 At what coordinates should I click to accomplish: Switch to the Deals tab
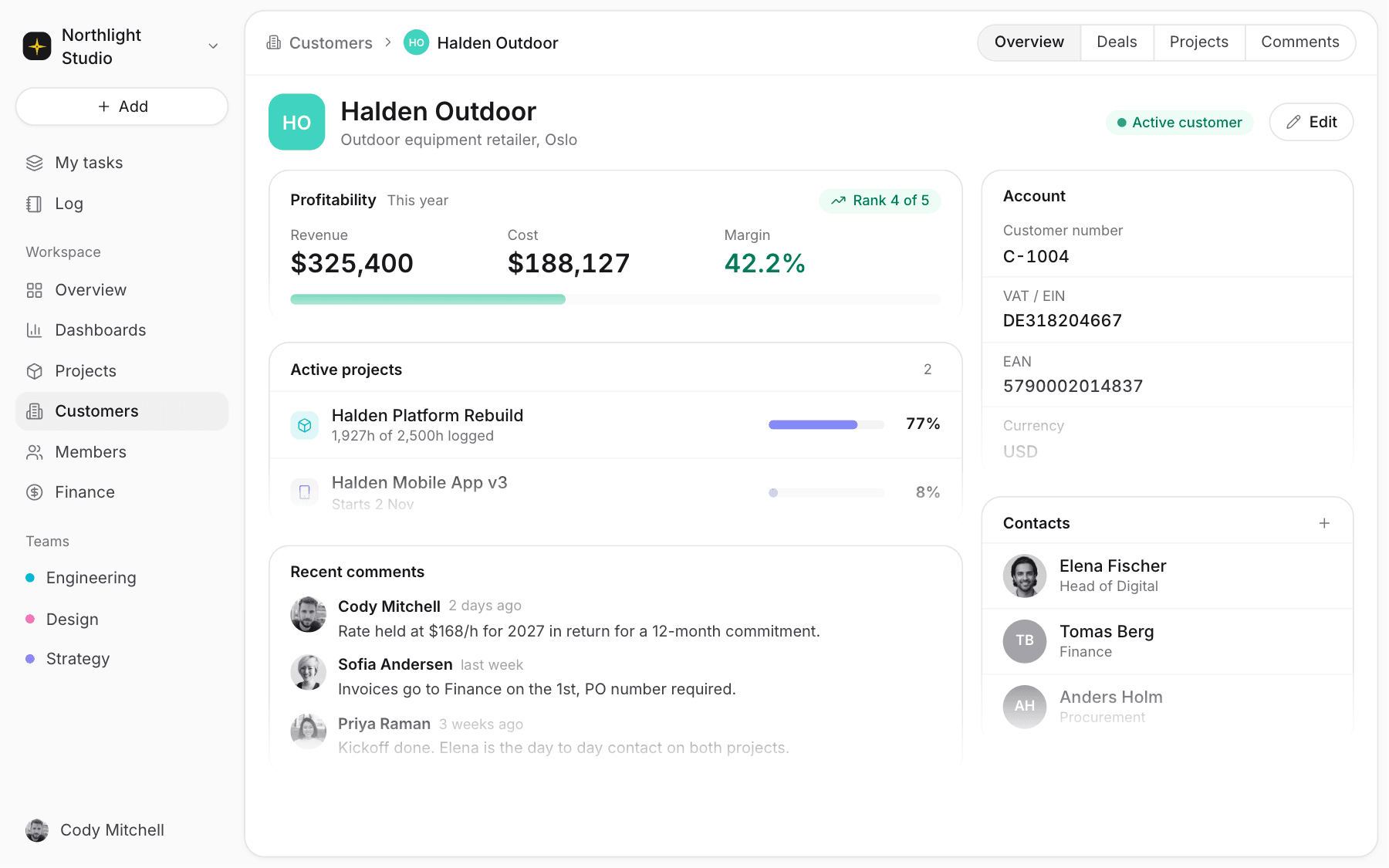point(1117,42)
